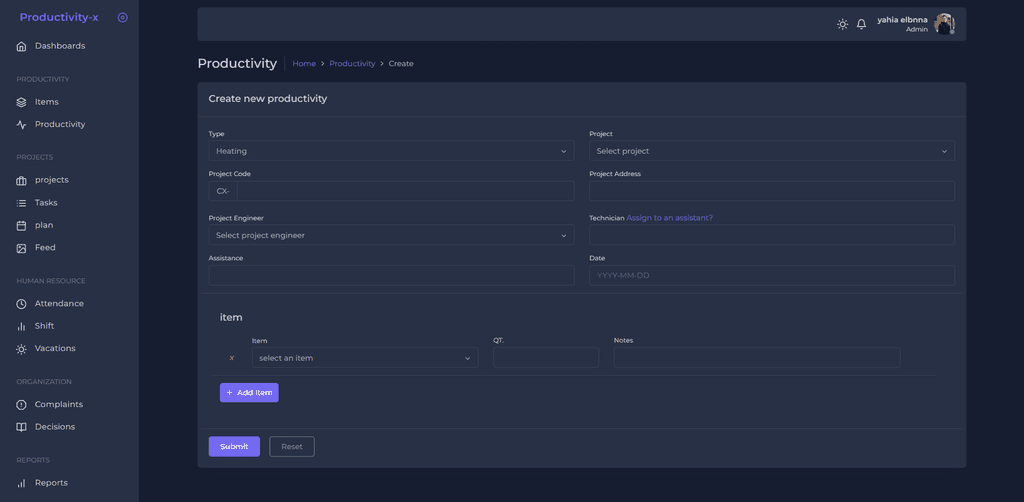The width and height of the screenshot is (1024, 502).
Task: Click the Productivity activity pulse icon
Action: click(x=22, y=125)
